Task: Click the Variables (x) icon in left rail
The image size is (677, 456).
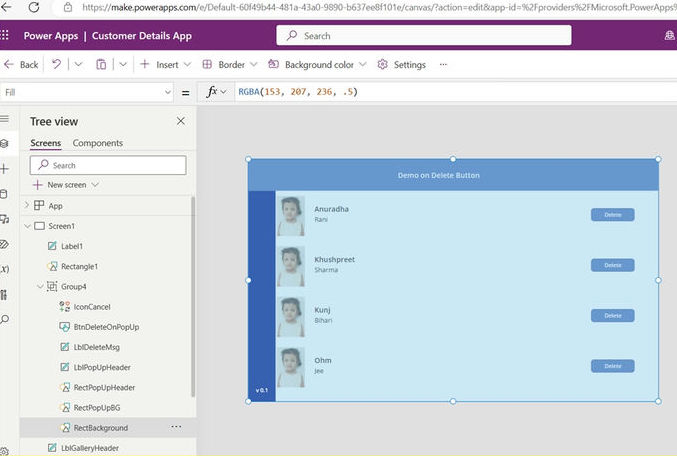Action: [4, 269]
